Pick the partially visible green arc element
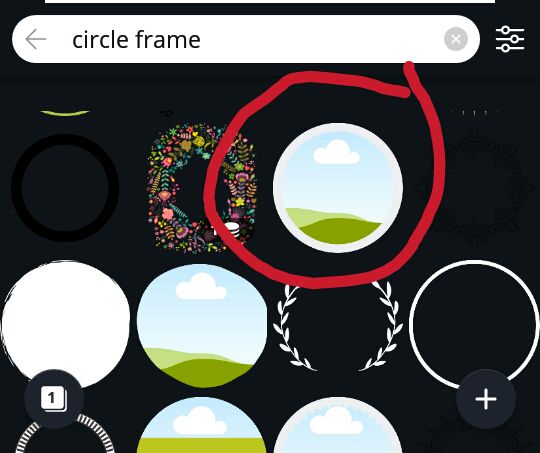540x453 pixels. click(x=65, y=113)
